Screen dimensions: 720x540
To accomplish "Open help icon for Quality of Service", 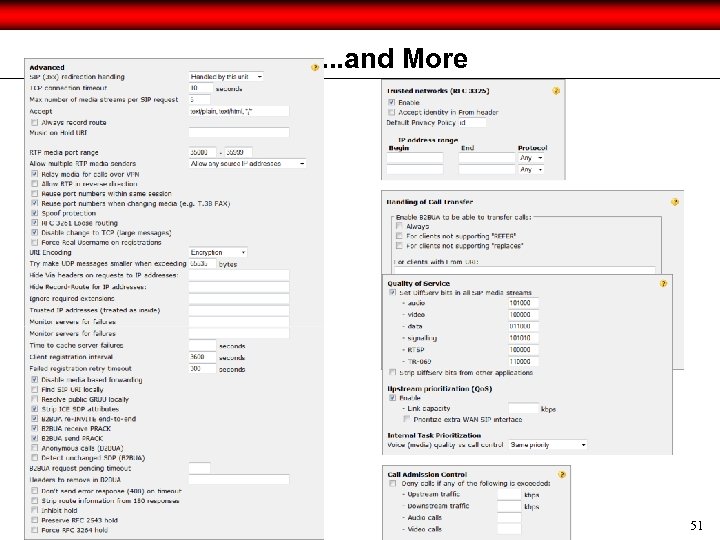I will coord(663,283).
